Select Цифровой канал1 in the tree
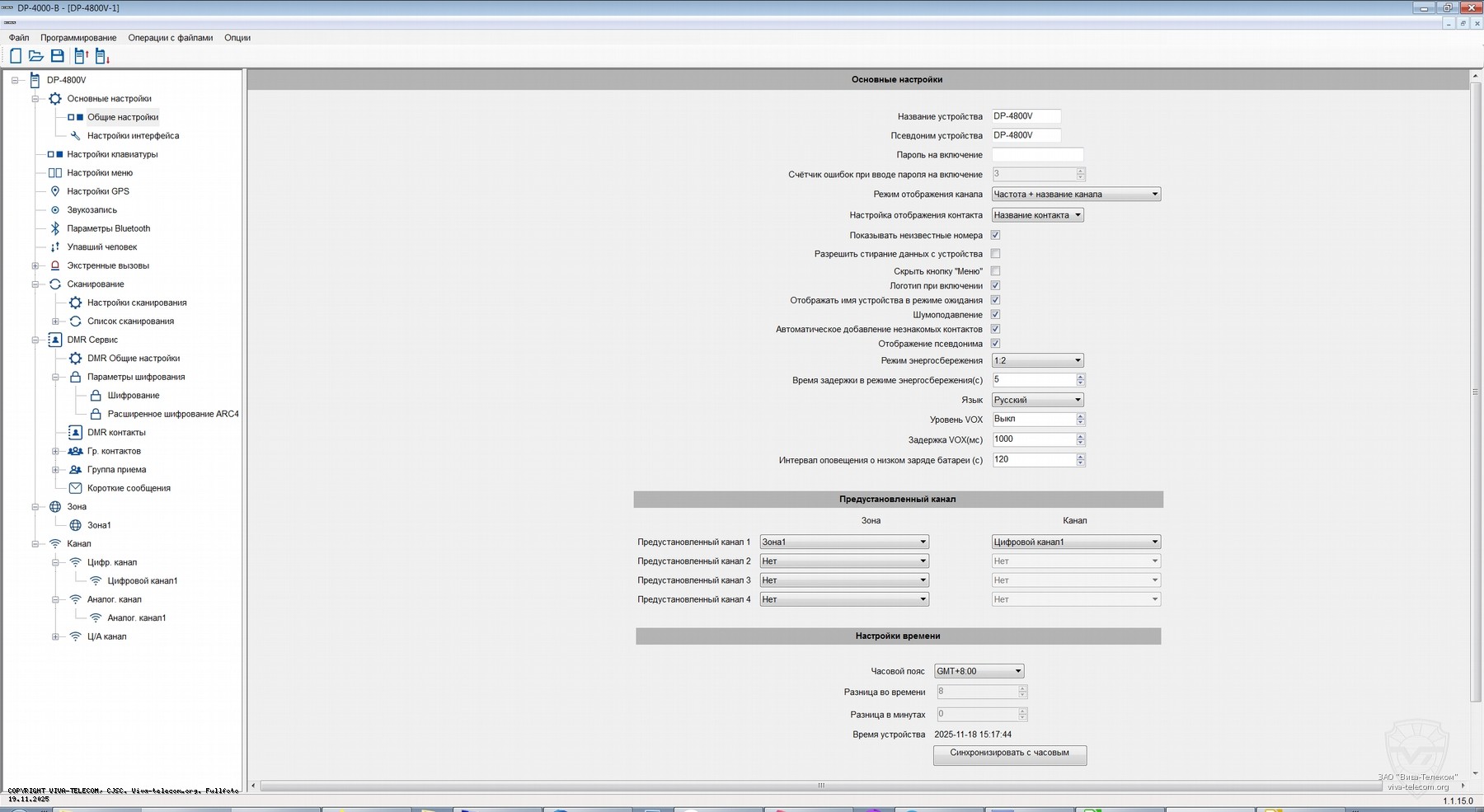 pyautogui.click(x=142, y=581)
